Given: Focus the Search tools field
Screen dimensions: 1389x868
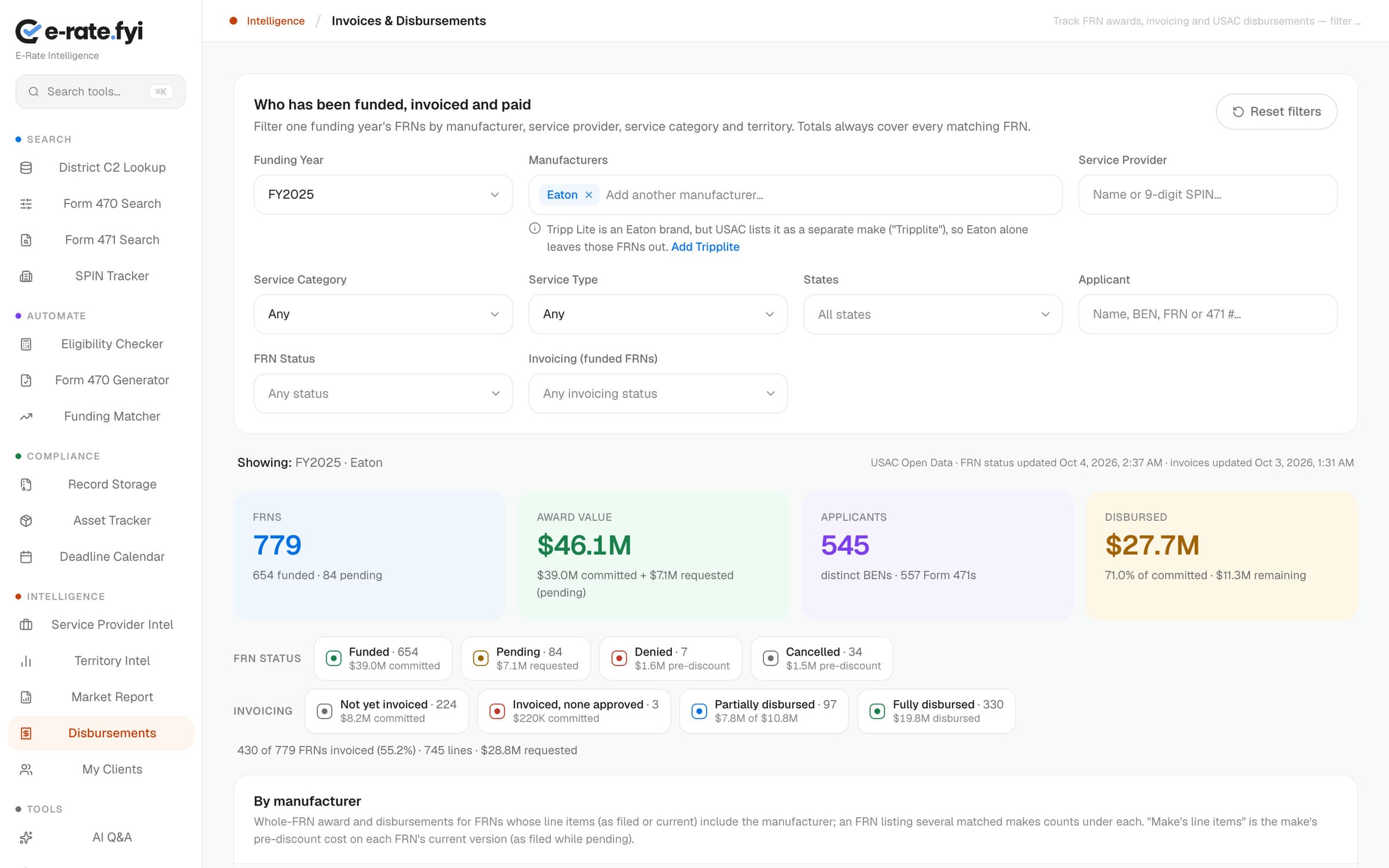Looking at the screenshot, I should pyautogui.click(x=101, y=91).
